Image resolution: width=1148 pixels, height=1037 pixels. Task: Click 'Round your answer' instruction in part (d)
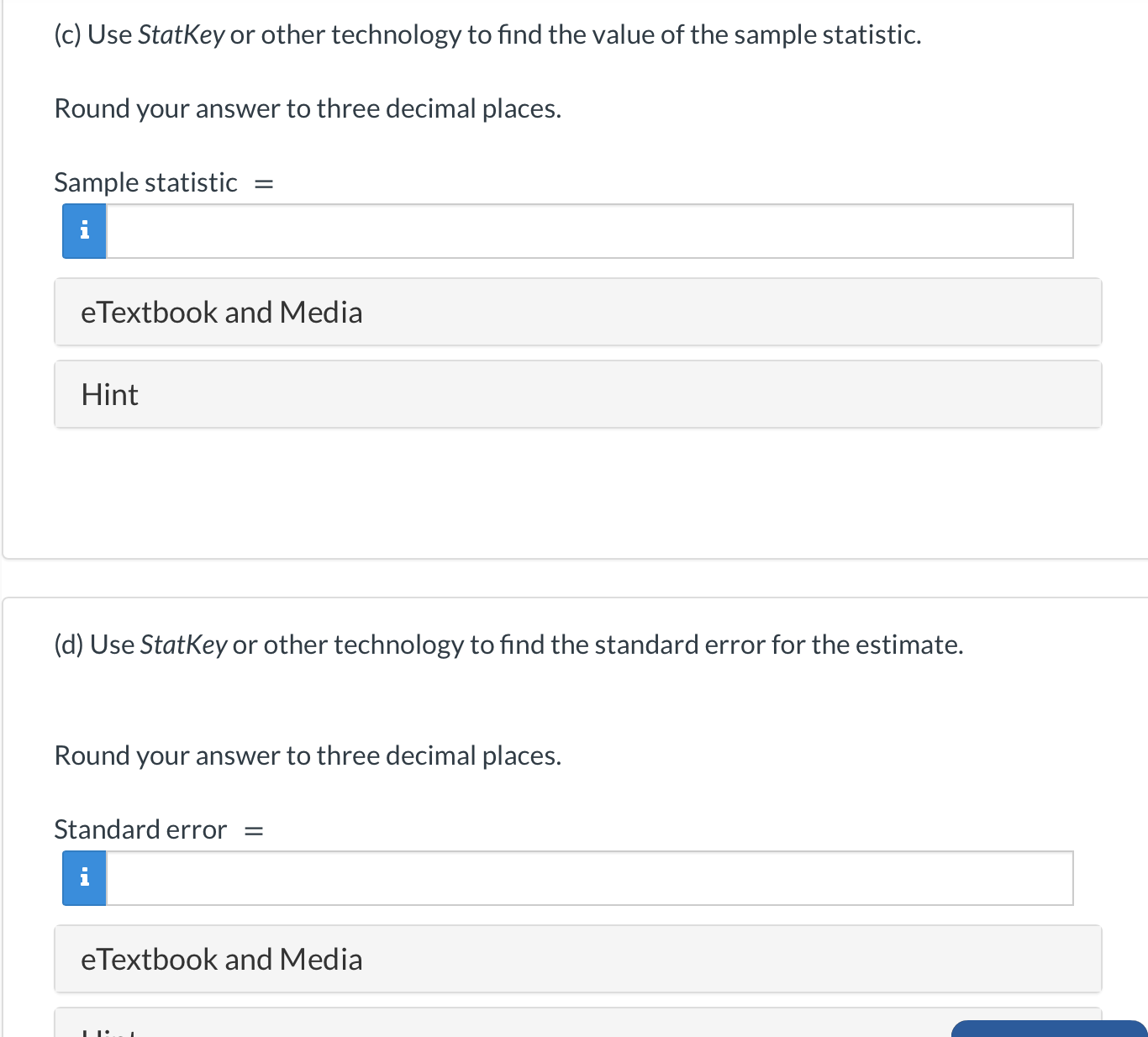(308, 755)
